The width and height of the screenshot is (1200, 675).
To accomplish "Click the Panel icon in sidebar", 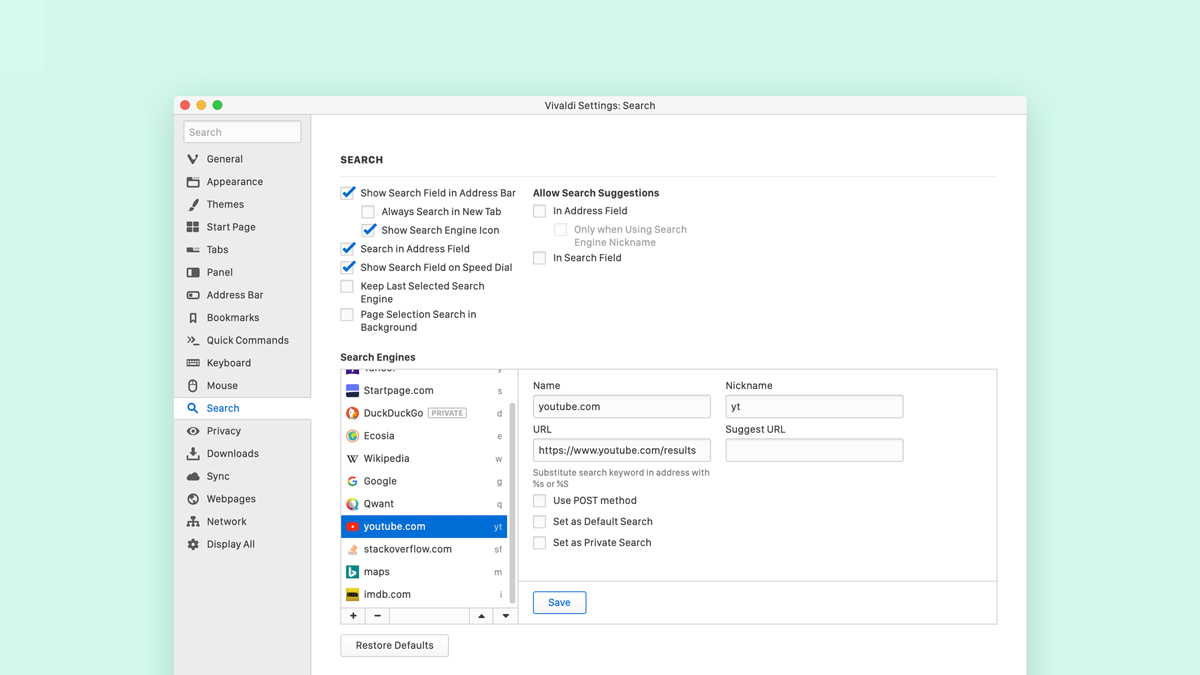I will pos(193,272).
